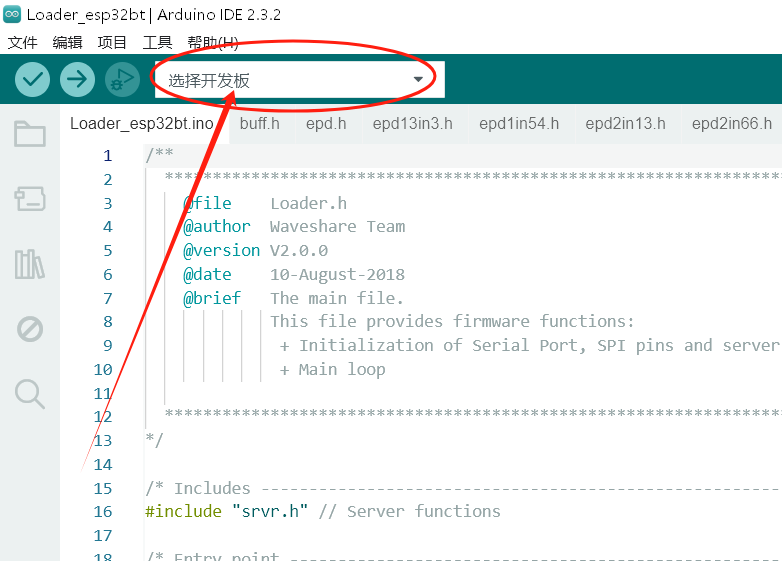782x561 pixels.
Task: Select the epd2in13.h tab
Action: pos(625,124)
